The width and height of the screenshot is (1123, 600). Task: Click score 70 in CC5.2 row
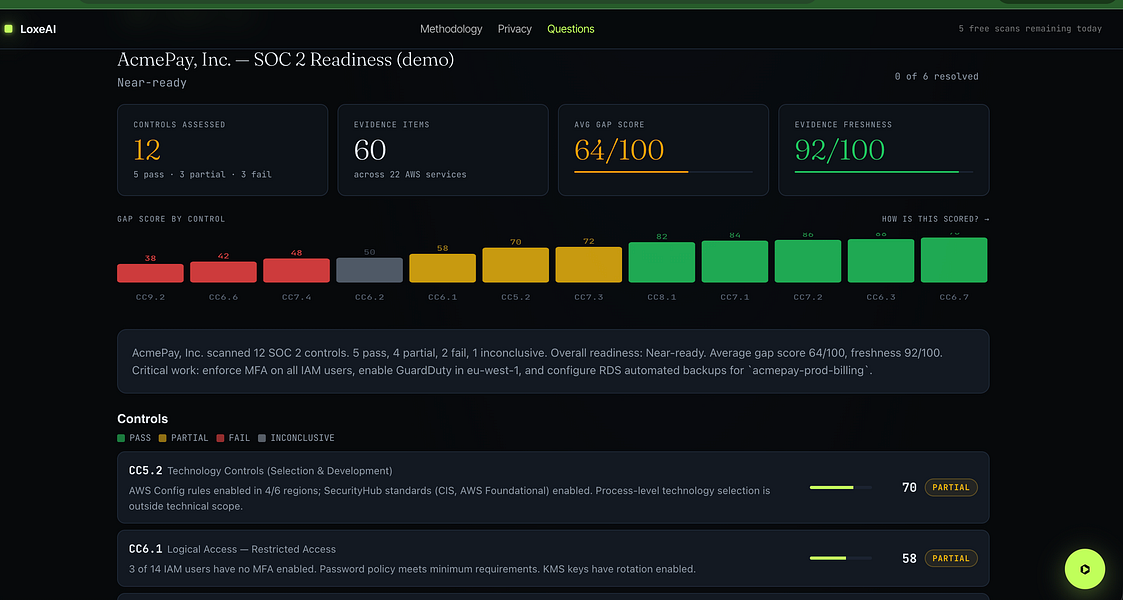(909, 488)
